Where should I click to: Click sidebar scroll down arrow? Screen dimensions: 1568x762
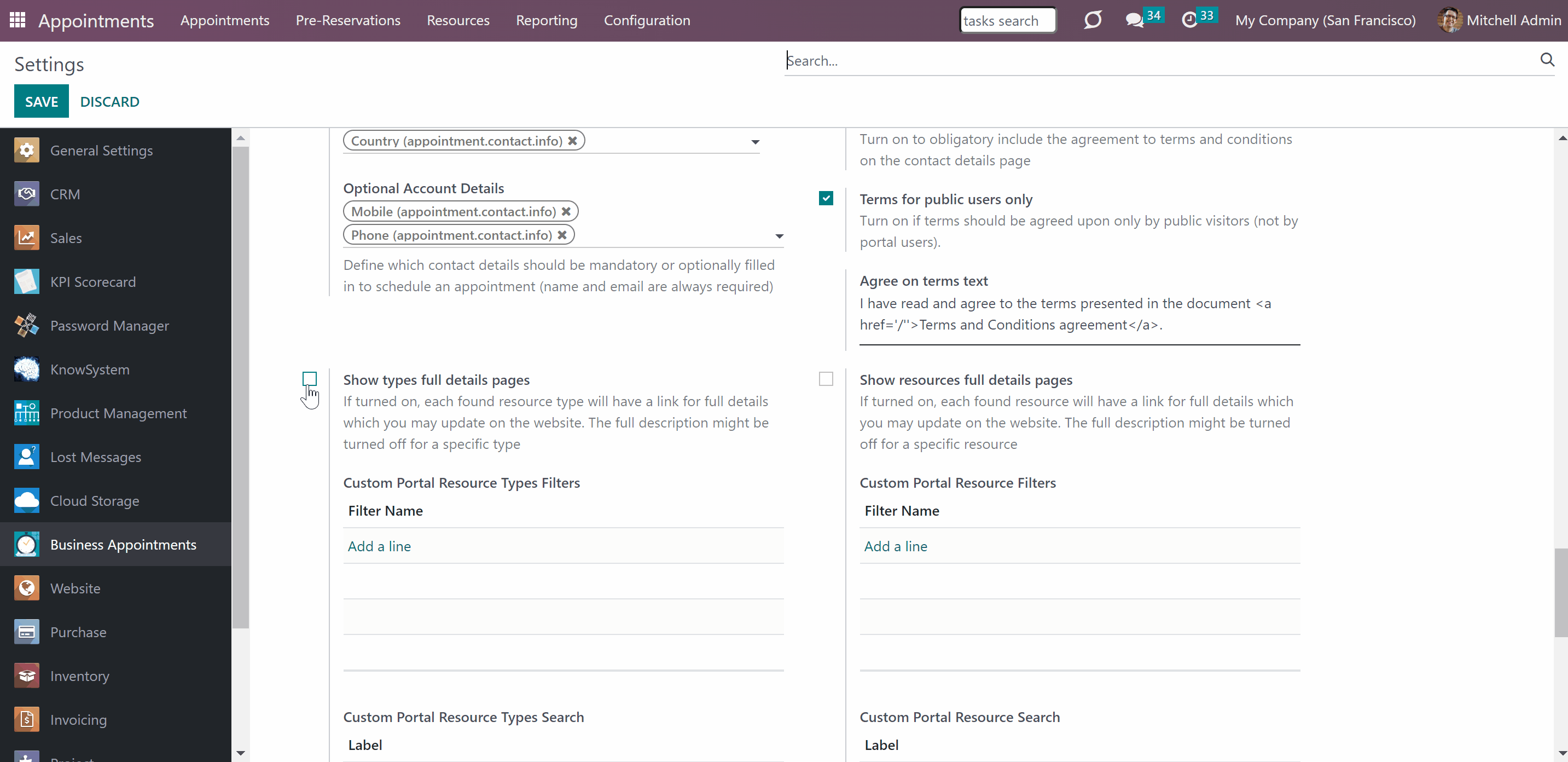click(241, 753)
